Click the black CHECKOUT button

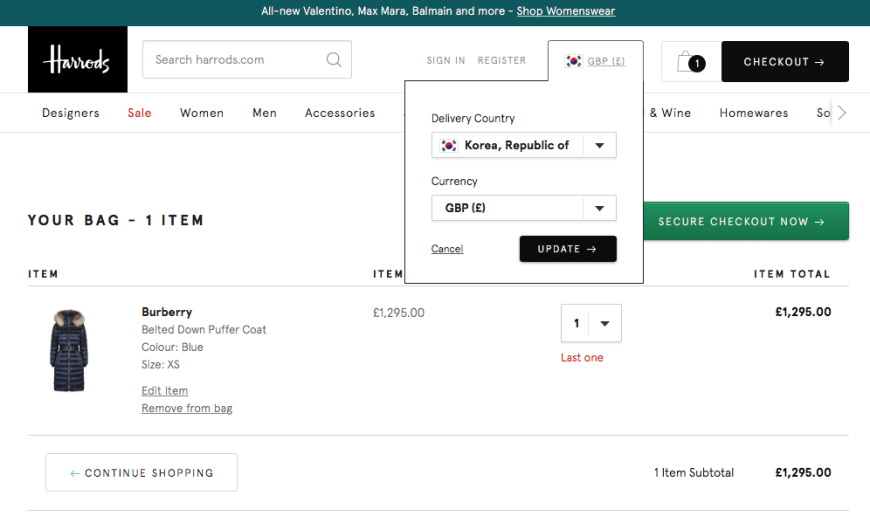785,62
